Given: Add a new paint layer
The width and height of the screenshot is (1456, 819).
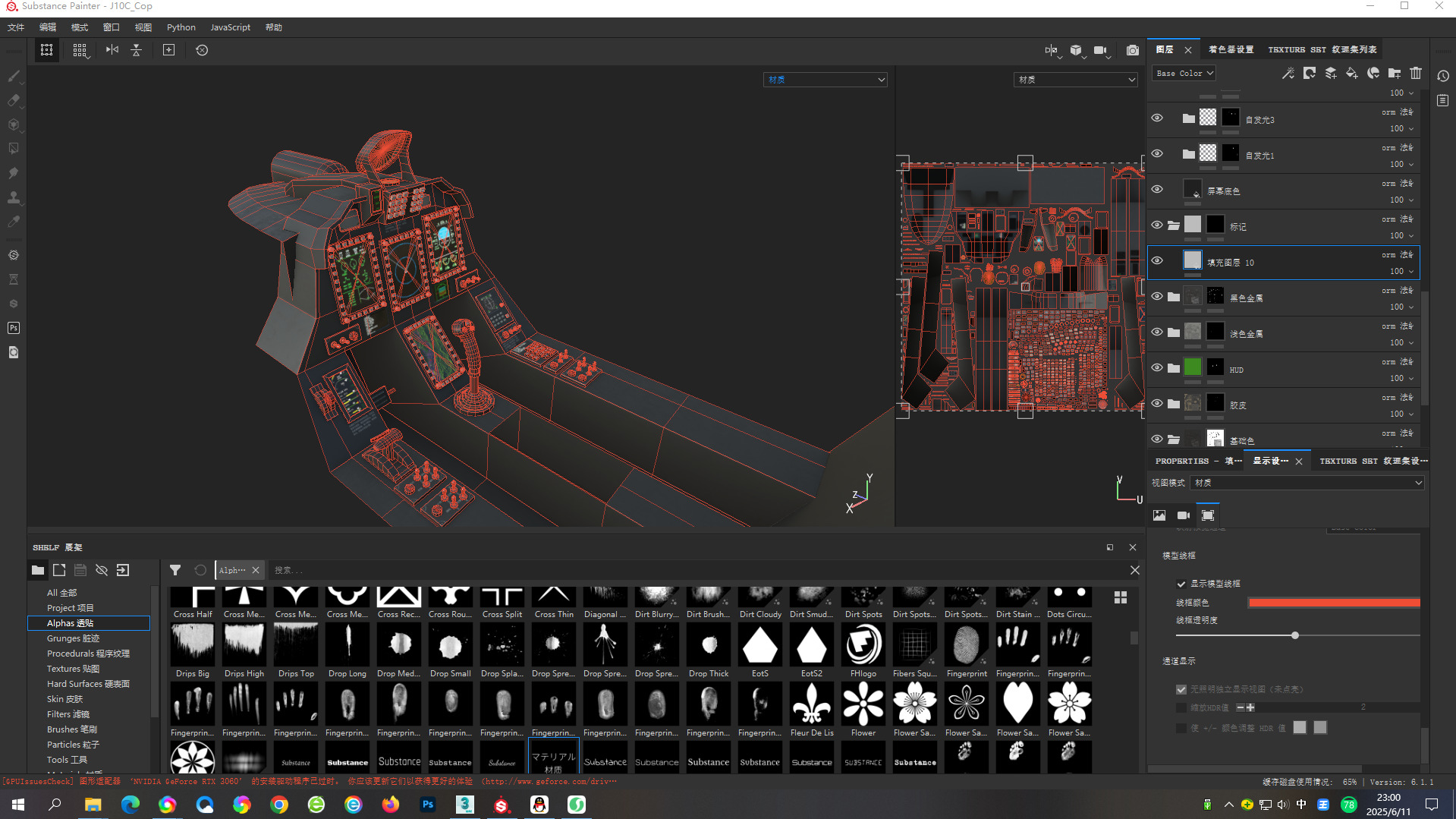Looking at the screenshot, I should pyautogui.click(x=1331, y=73).
